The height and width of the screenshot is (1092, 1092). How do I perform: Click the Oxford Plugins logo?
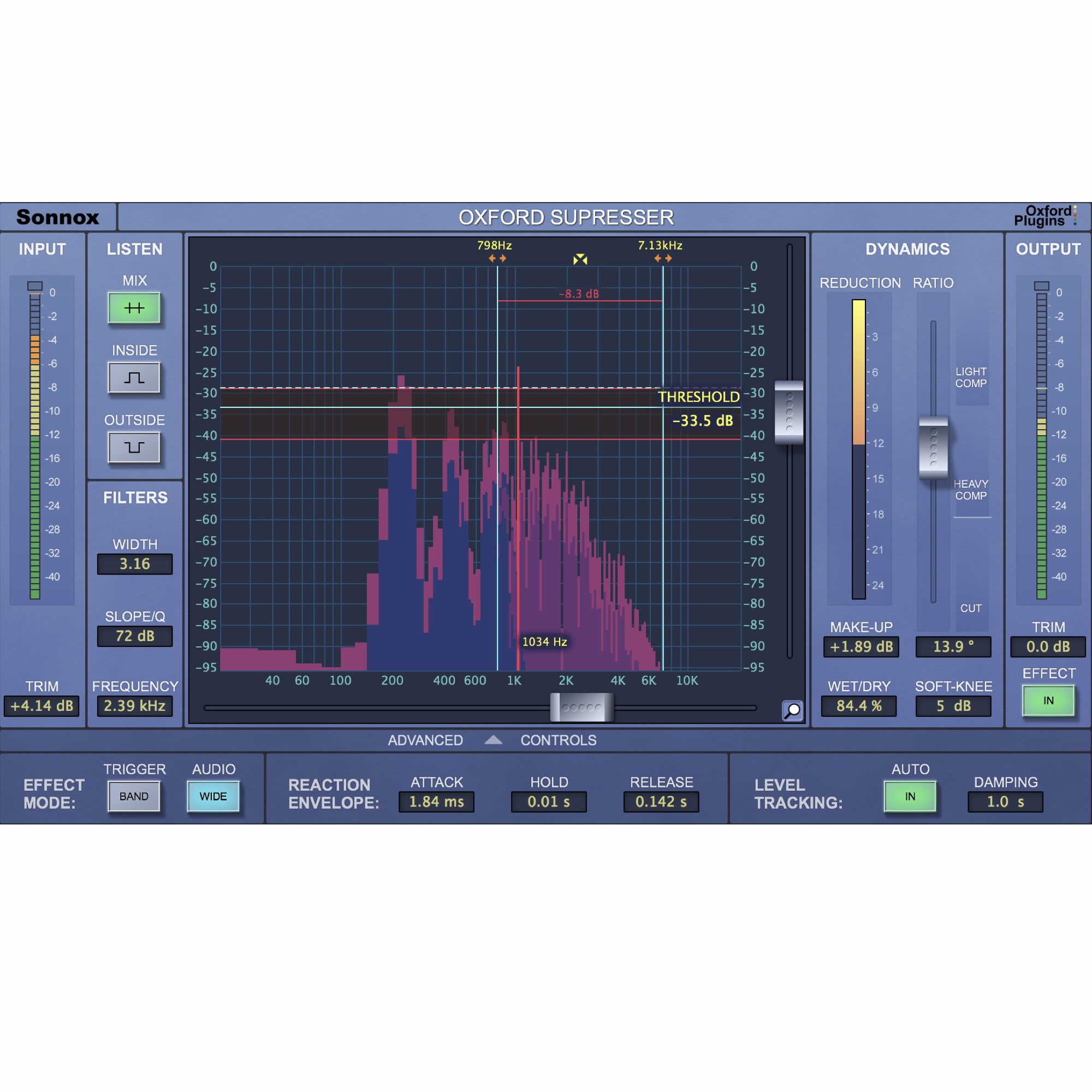[x=1044, y=216]
